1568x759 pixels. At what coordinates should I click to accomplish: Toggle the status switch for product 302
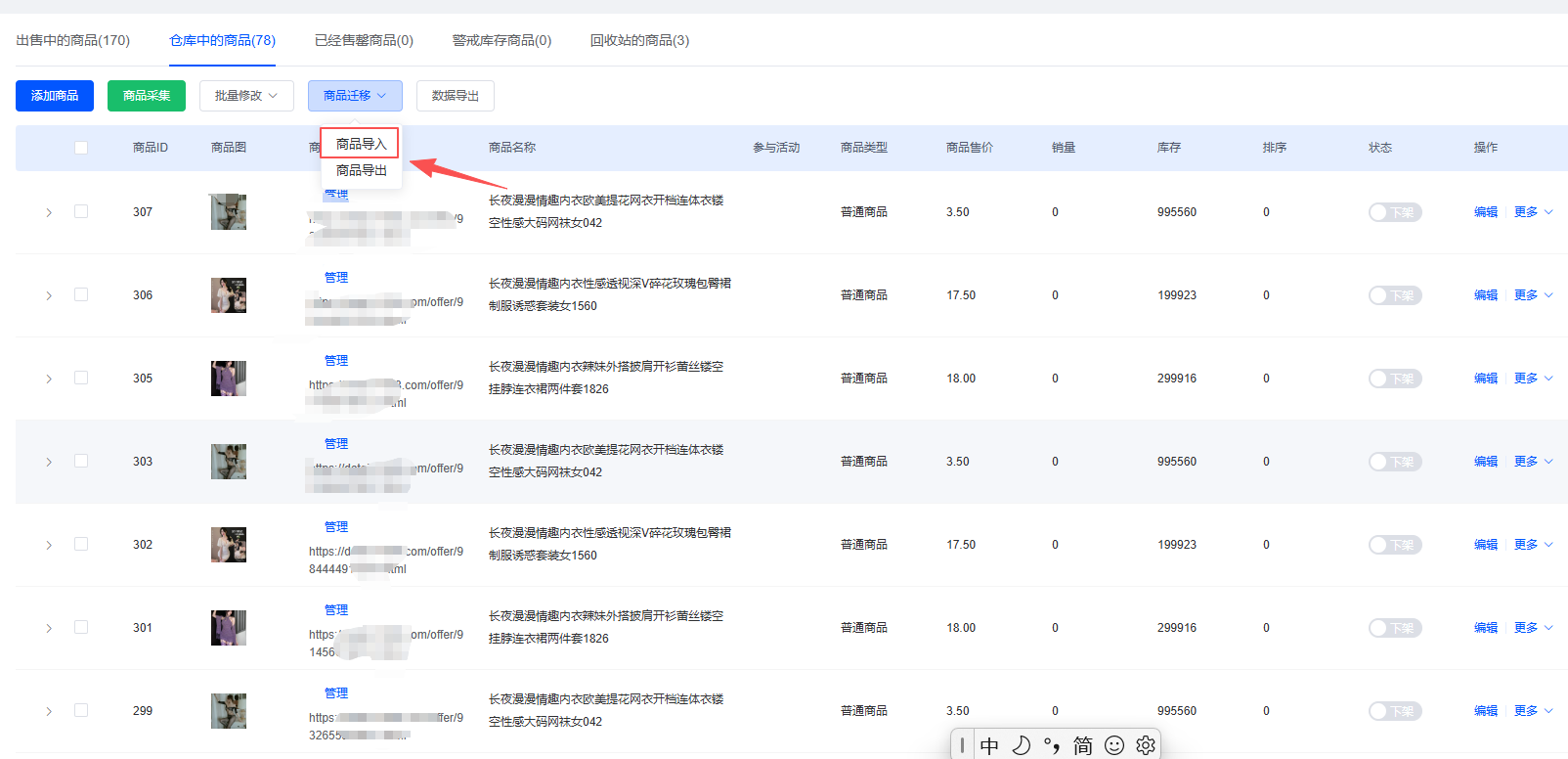(1394, 545)
